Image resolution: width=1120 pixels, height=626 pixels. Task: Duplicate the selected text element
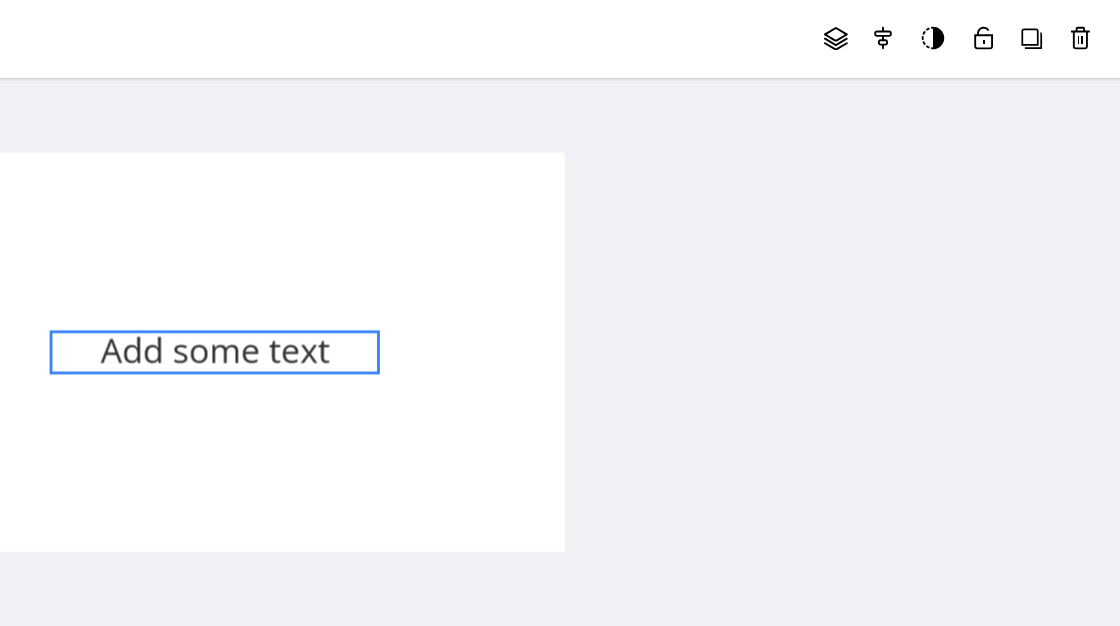click(1031, 39)
